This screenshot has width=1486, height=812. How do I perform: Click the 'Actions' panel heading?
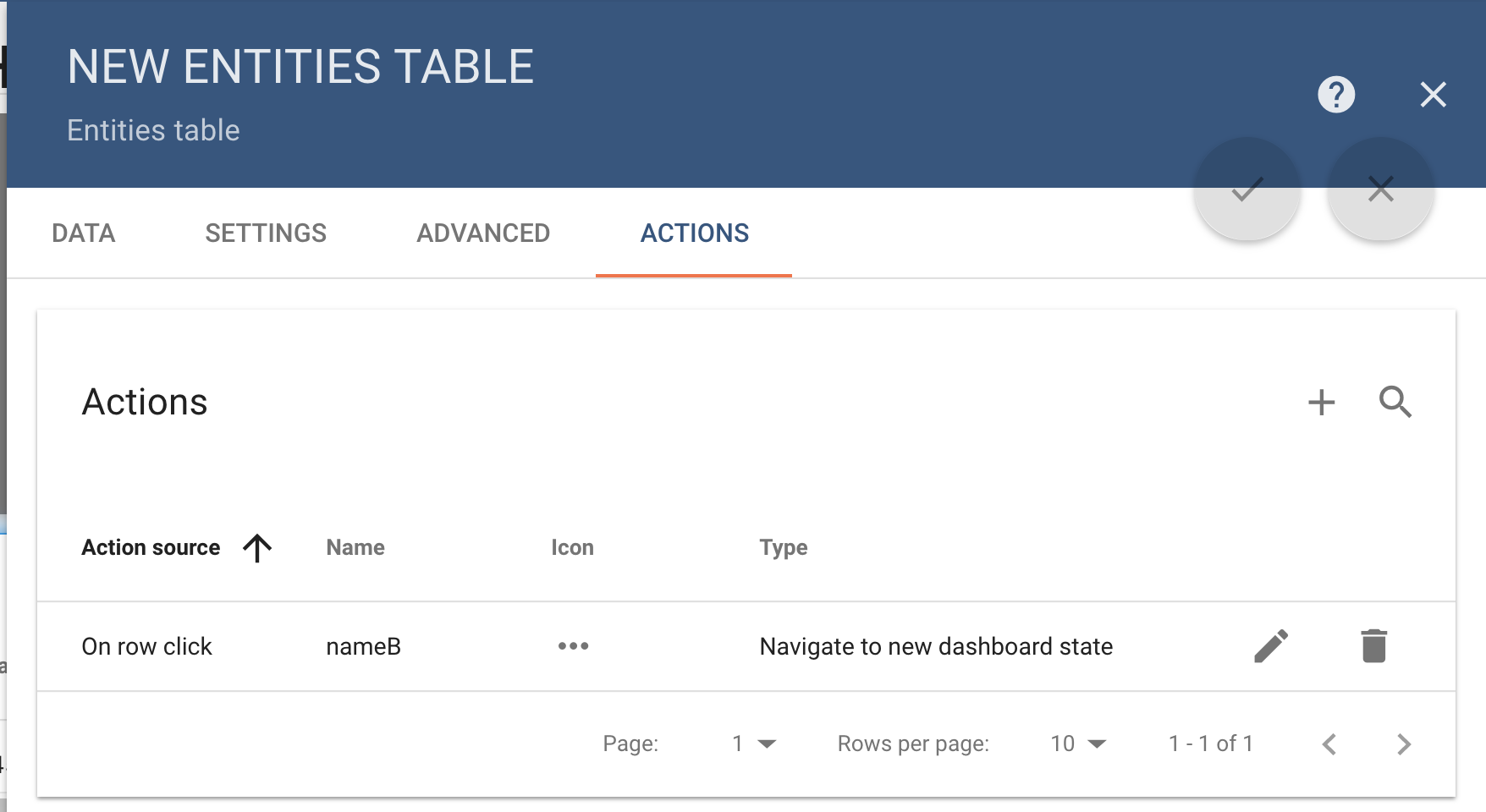pos(145,403)
